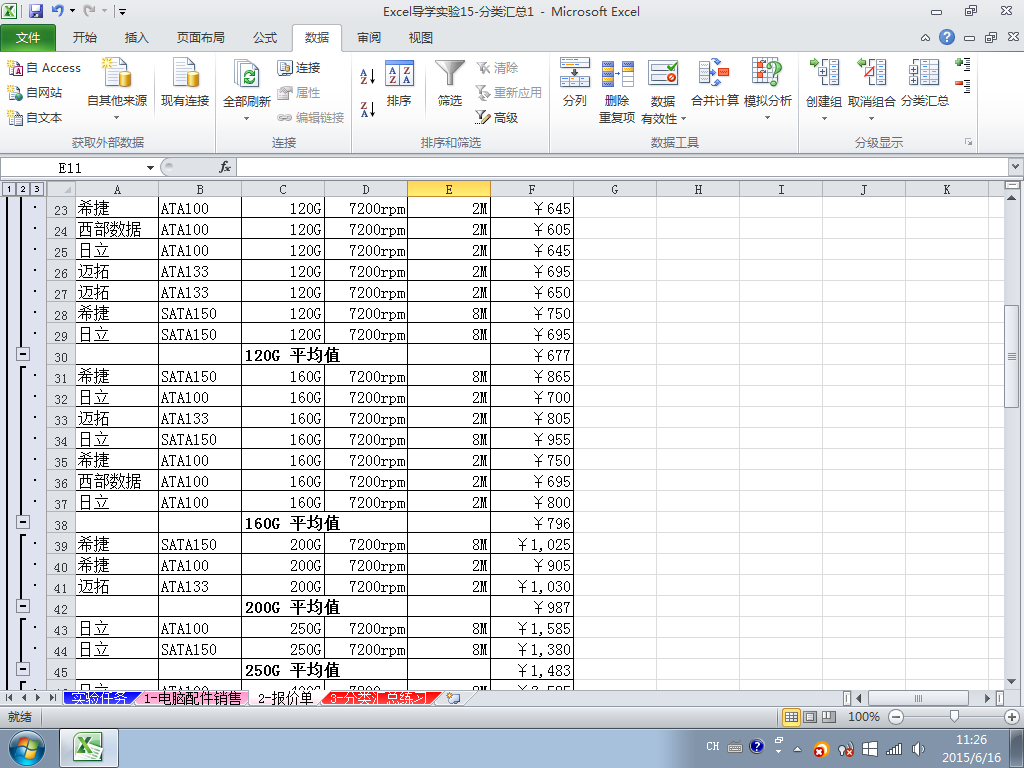Switch to Normal view in status bar
The height and width of the screenshot is (768, 1024).
coord(791,717)
